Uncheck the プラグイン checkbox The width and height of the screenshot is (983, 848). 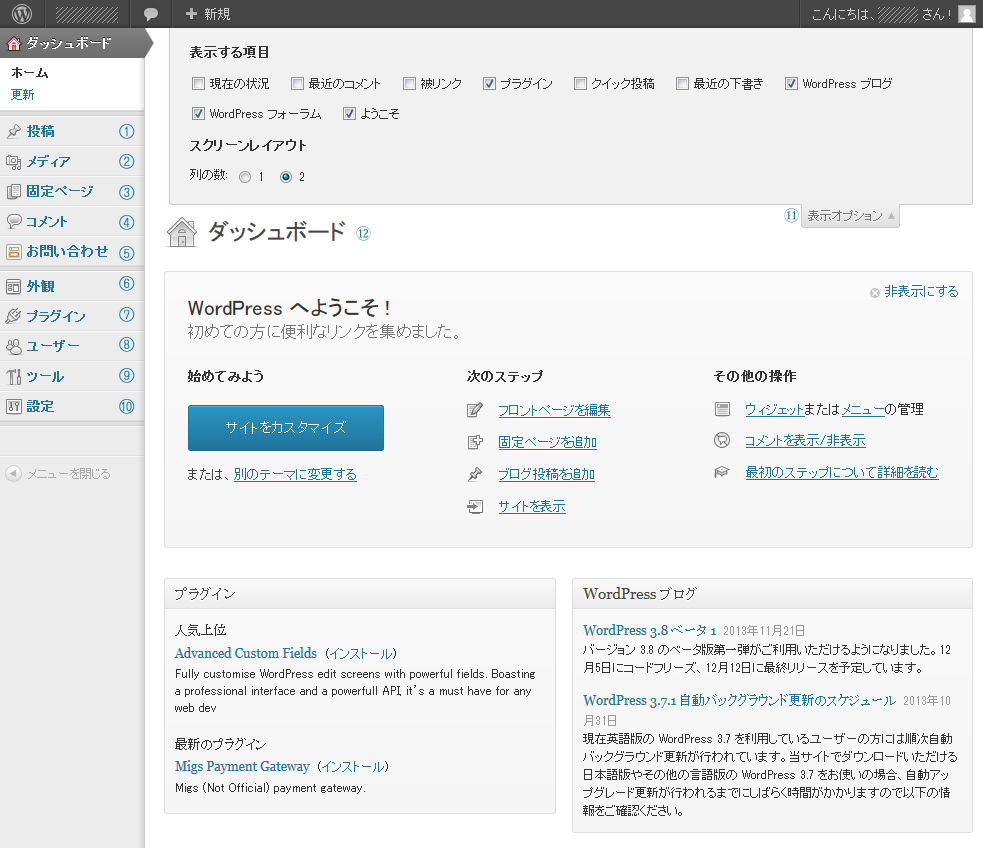(x=489, y=83)
